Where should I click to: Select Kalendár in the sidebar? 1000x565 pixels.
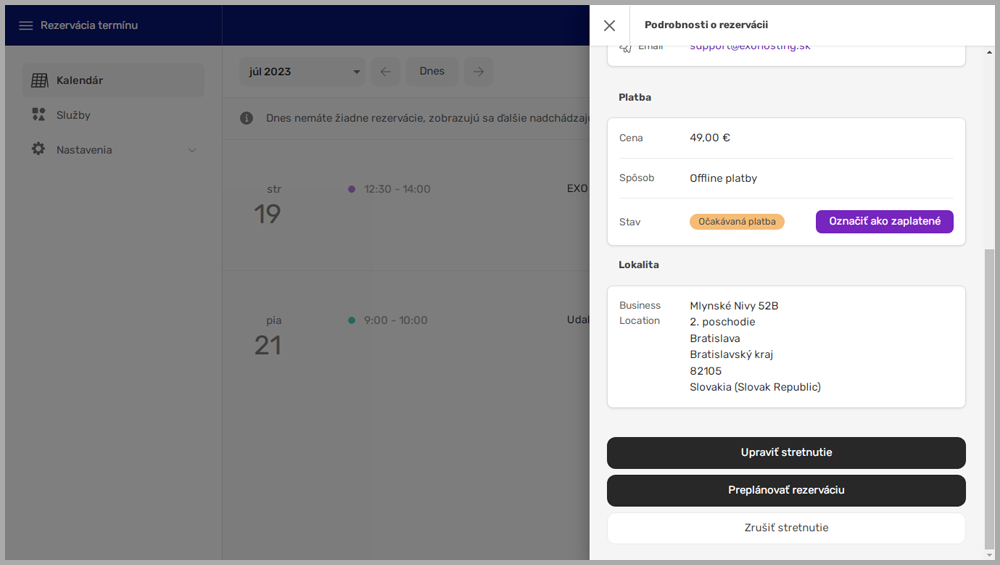(80, 80)
